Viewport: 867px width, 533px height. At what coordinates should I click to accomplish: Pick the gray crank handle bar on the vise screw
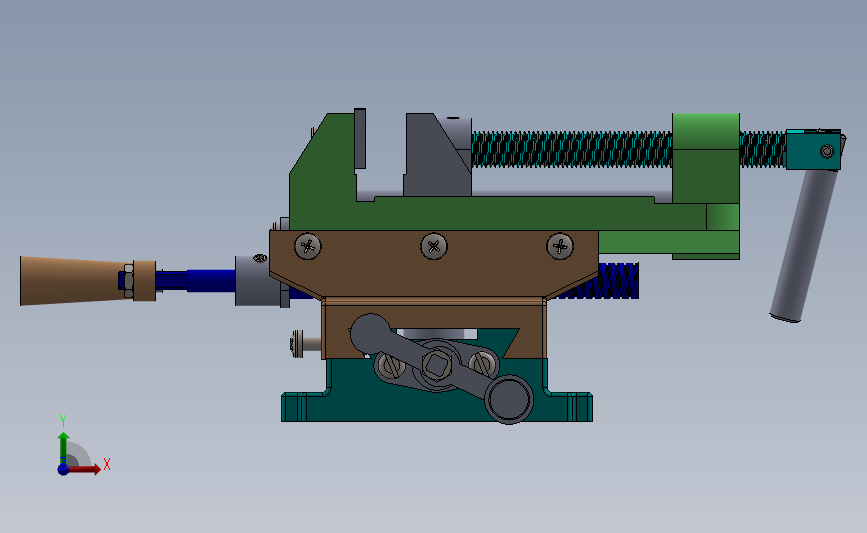tap(803, 246)
